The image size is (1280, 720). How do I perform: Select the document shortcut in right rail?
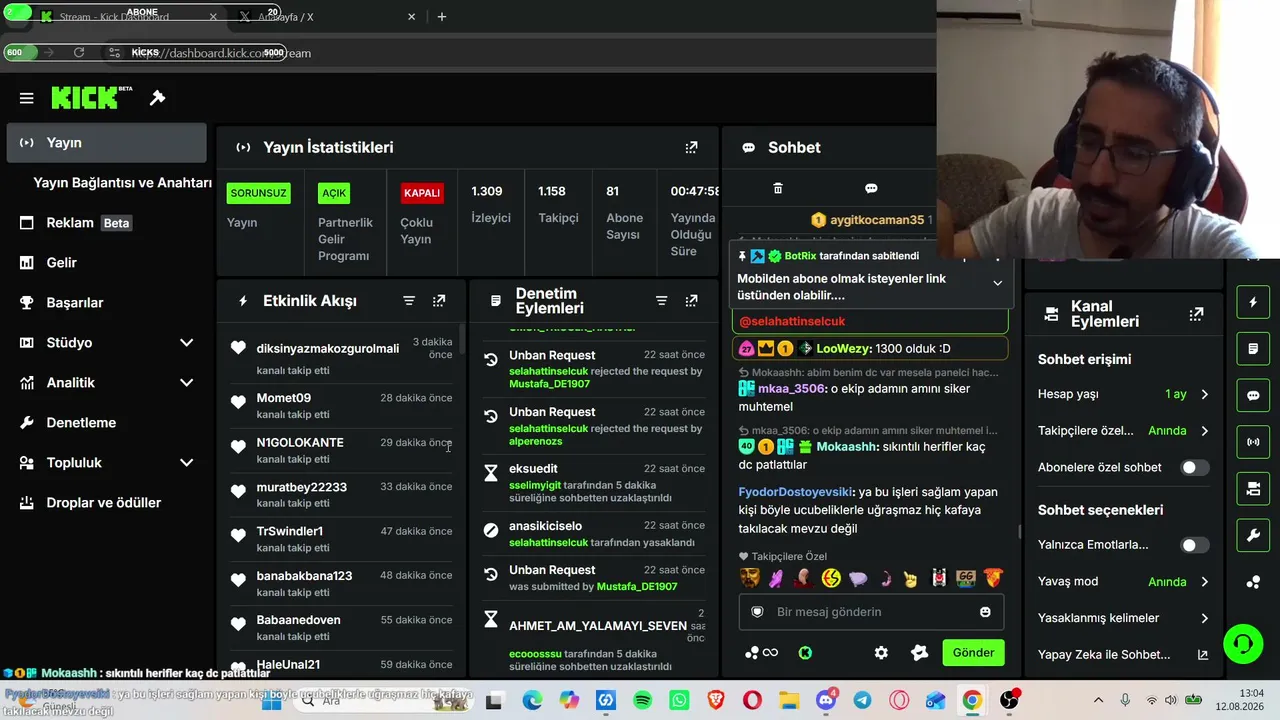point(1253,349)
